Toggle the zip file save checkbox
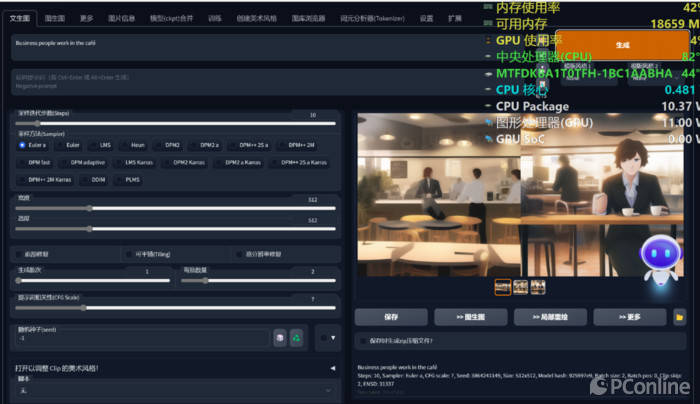700x404 pixels. [x=362, y=341]
